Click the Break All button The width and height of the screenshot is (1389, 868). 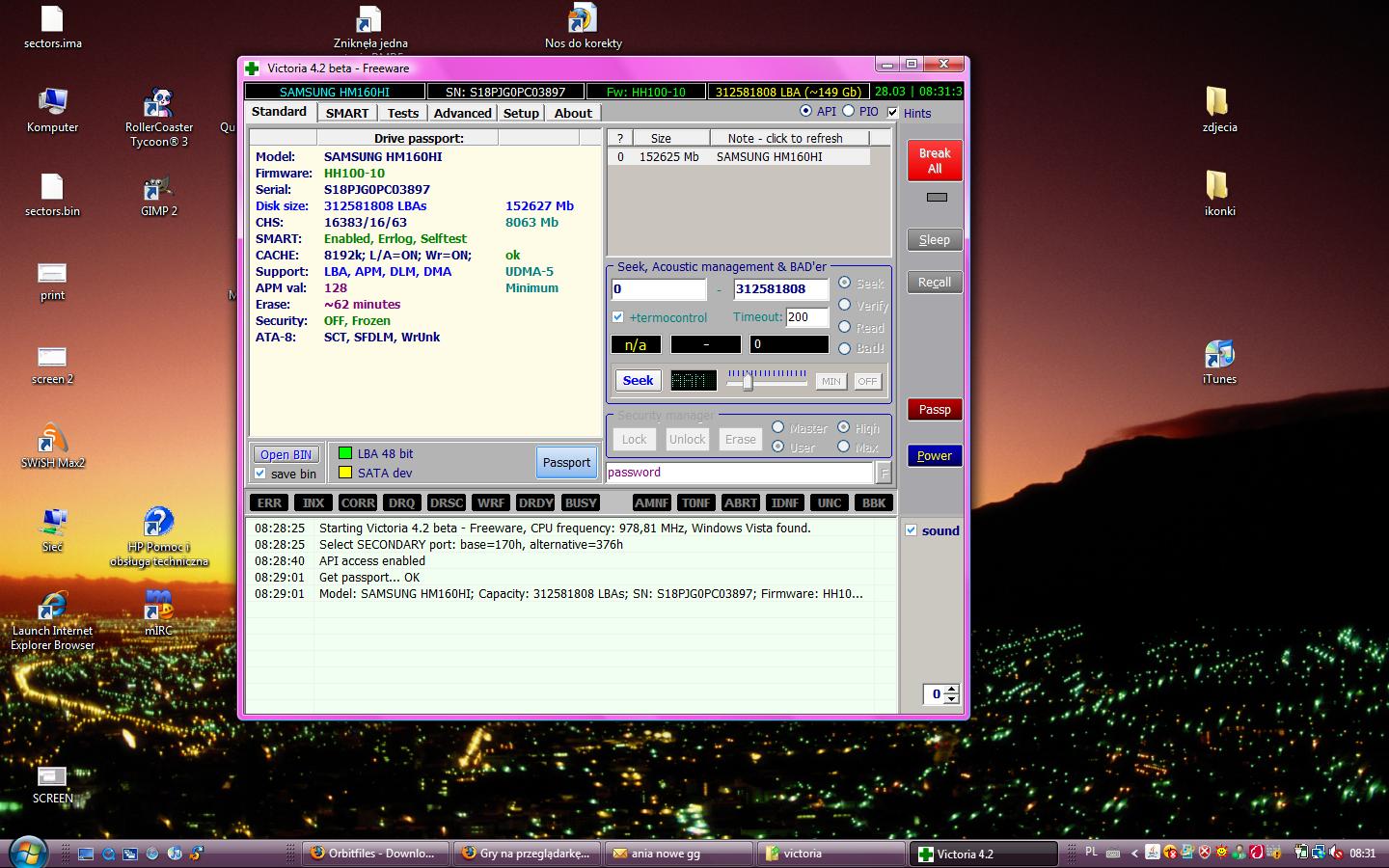coord(935,161)
